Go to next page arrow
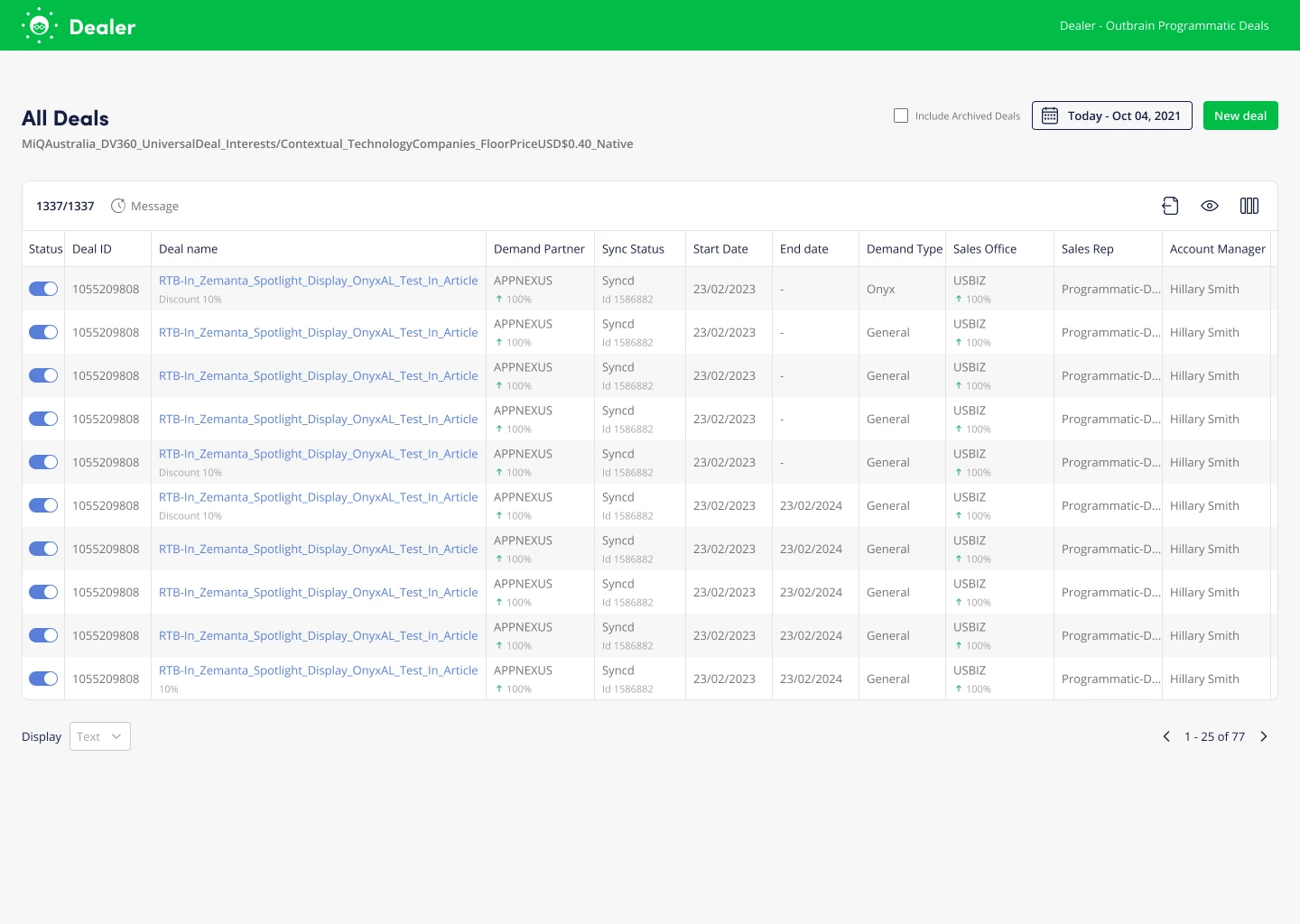 1264,736
